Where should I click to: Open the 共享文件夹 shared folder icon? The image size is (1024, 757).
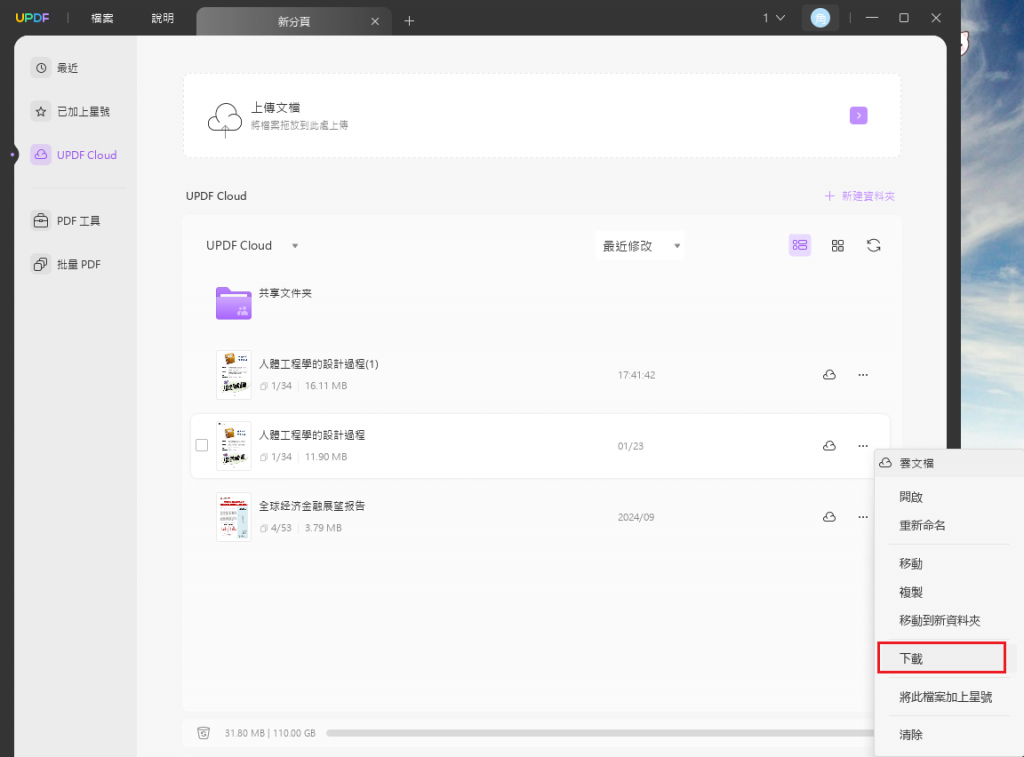234,303
